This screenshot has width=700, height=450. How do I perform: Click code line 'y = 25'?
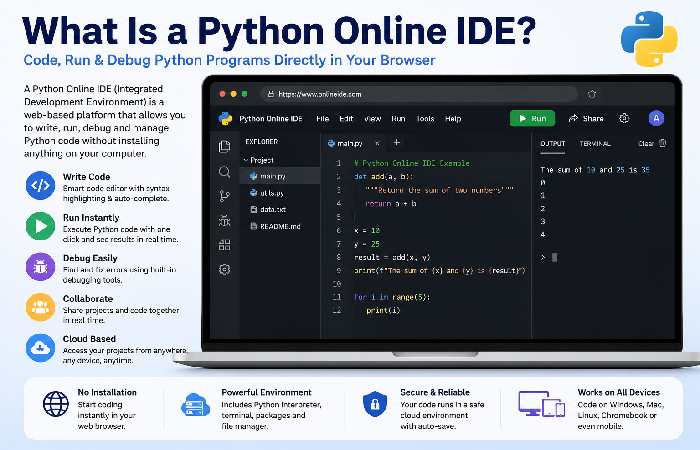point(367,244)
